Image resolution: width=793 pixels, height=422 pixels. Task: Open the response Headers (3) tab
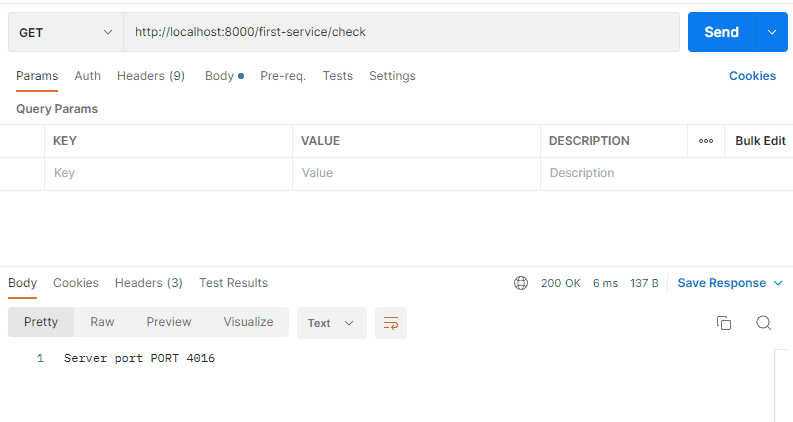coord(149,283)
